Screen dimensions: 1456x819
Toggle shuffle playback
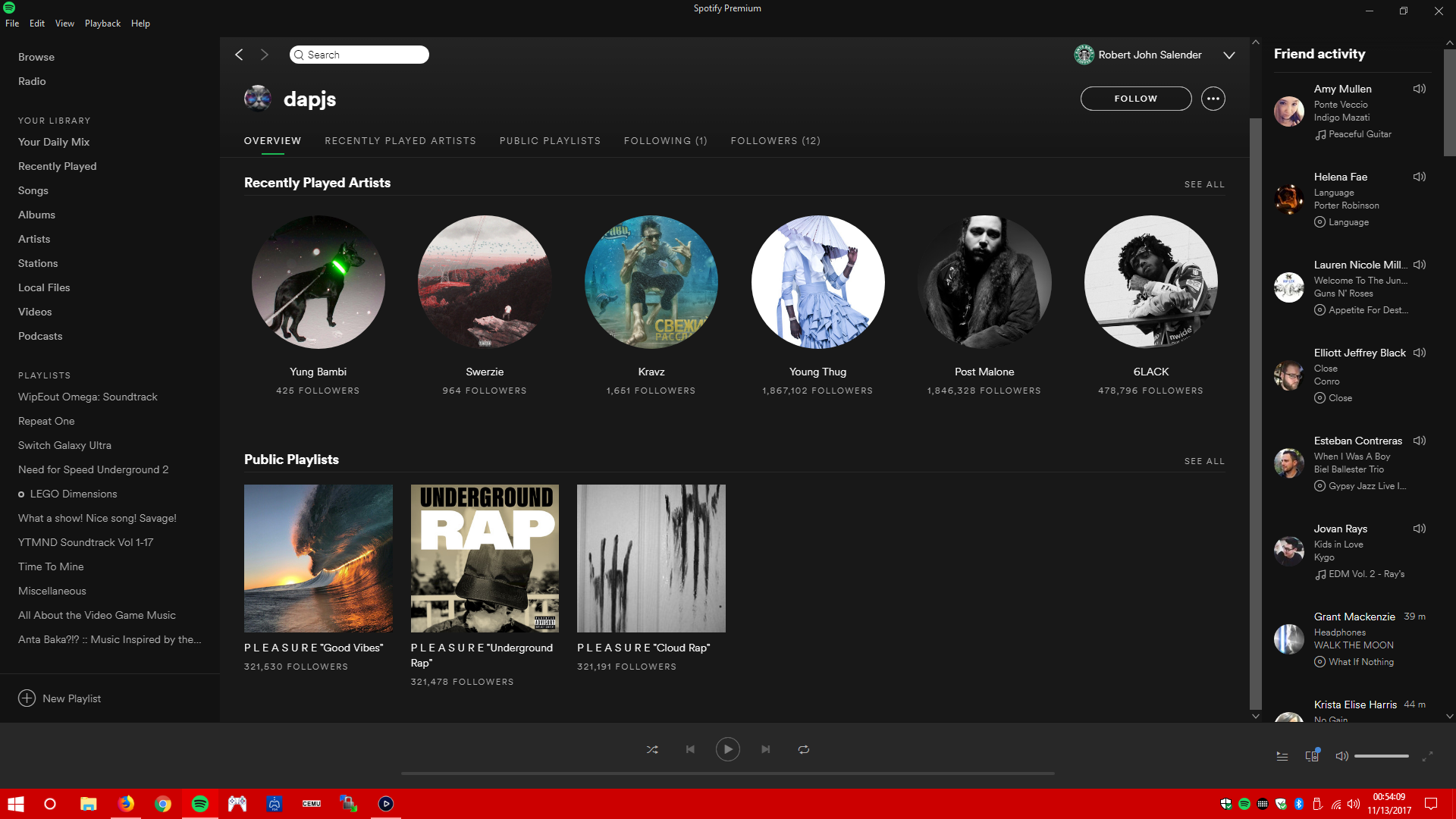pos(652,749)
